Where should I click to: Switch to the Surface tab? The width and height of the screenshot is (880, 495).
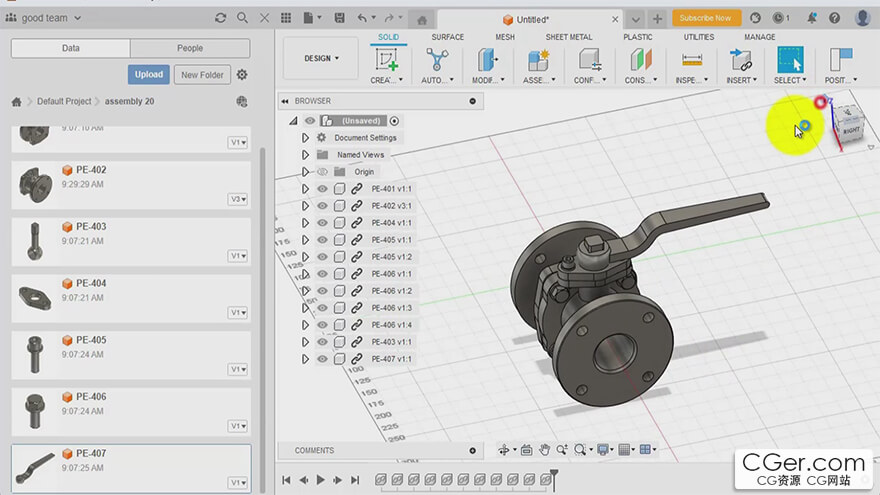point(447,37)
